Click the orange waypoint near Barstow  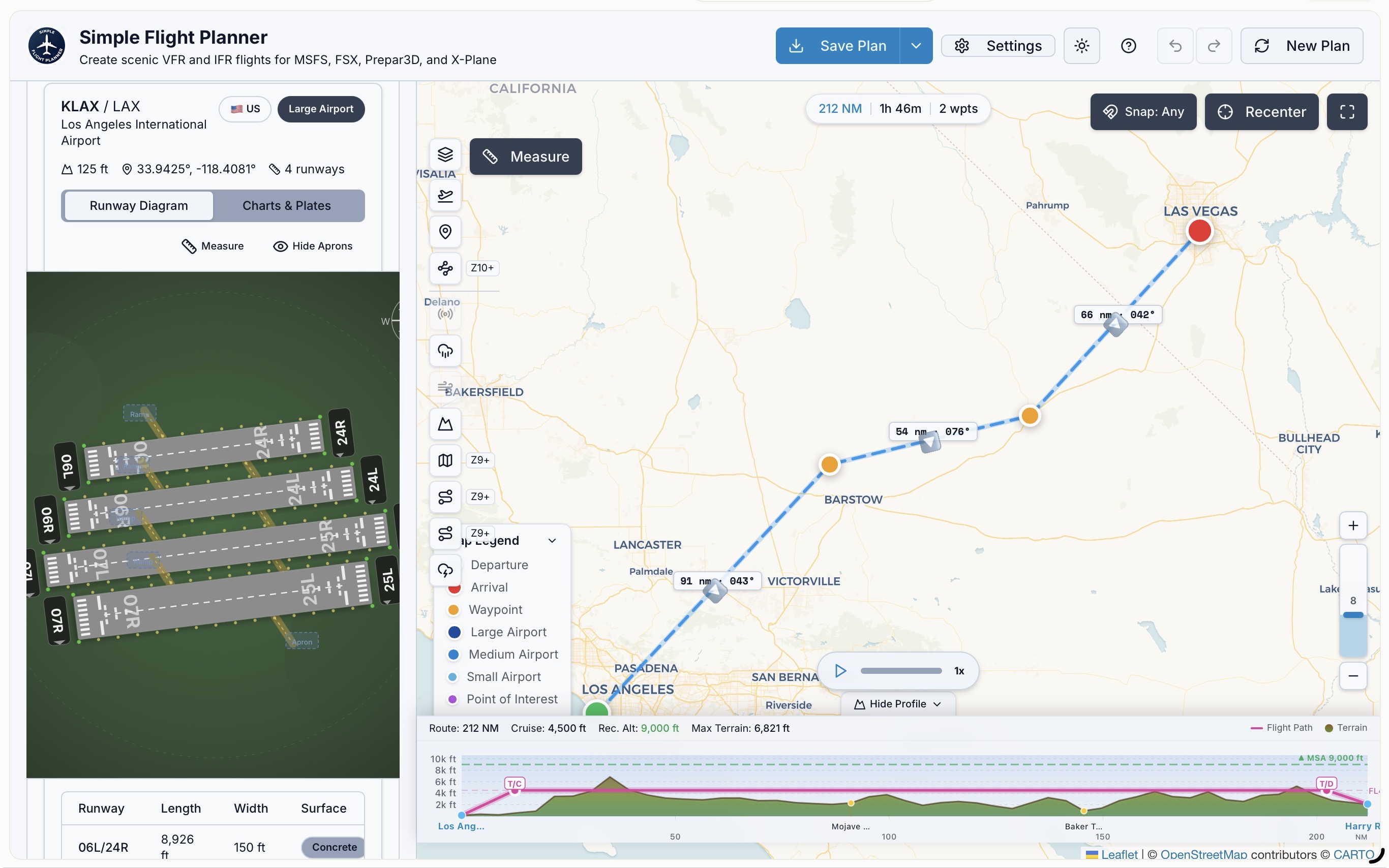tap(829, 464)
